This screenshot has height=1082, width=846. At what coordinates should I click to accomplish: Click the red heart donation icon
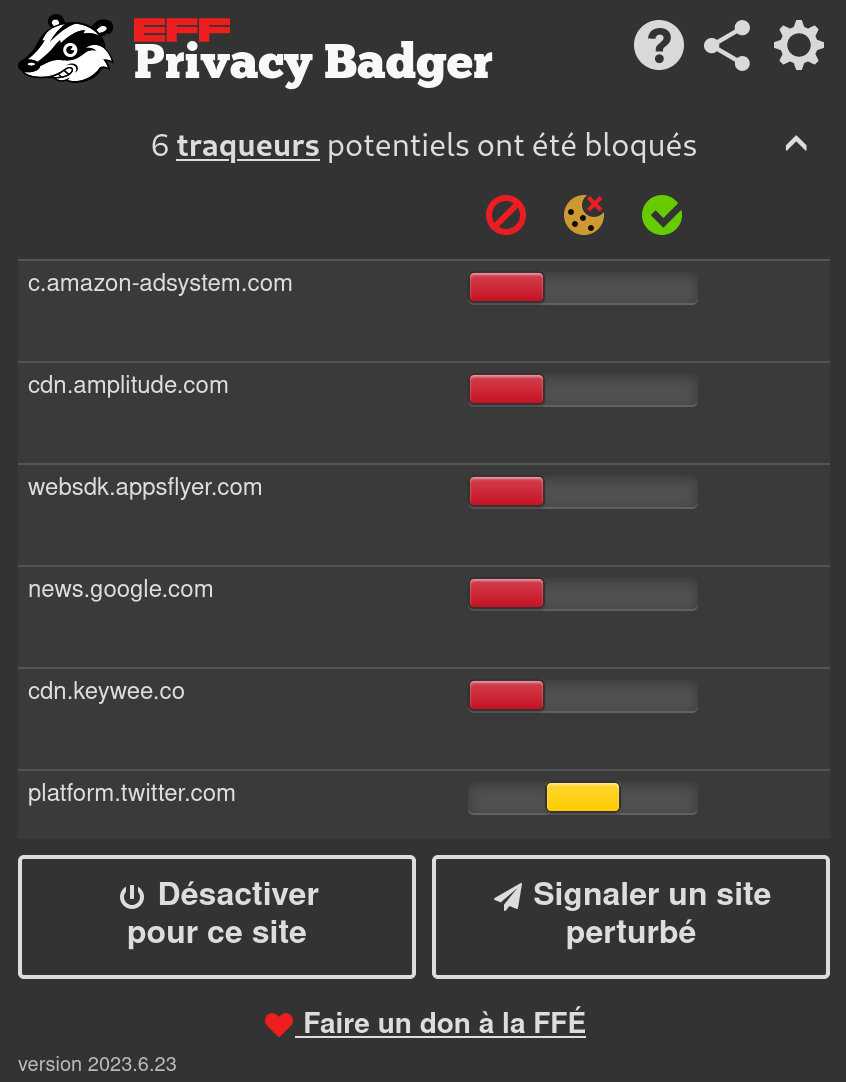(x=279, y=1024)
